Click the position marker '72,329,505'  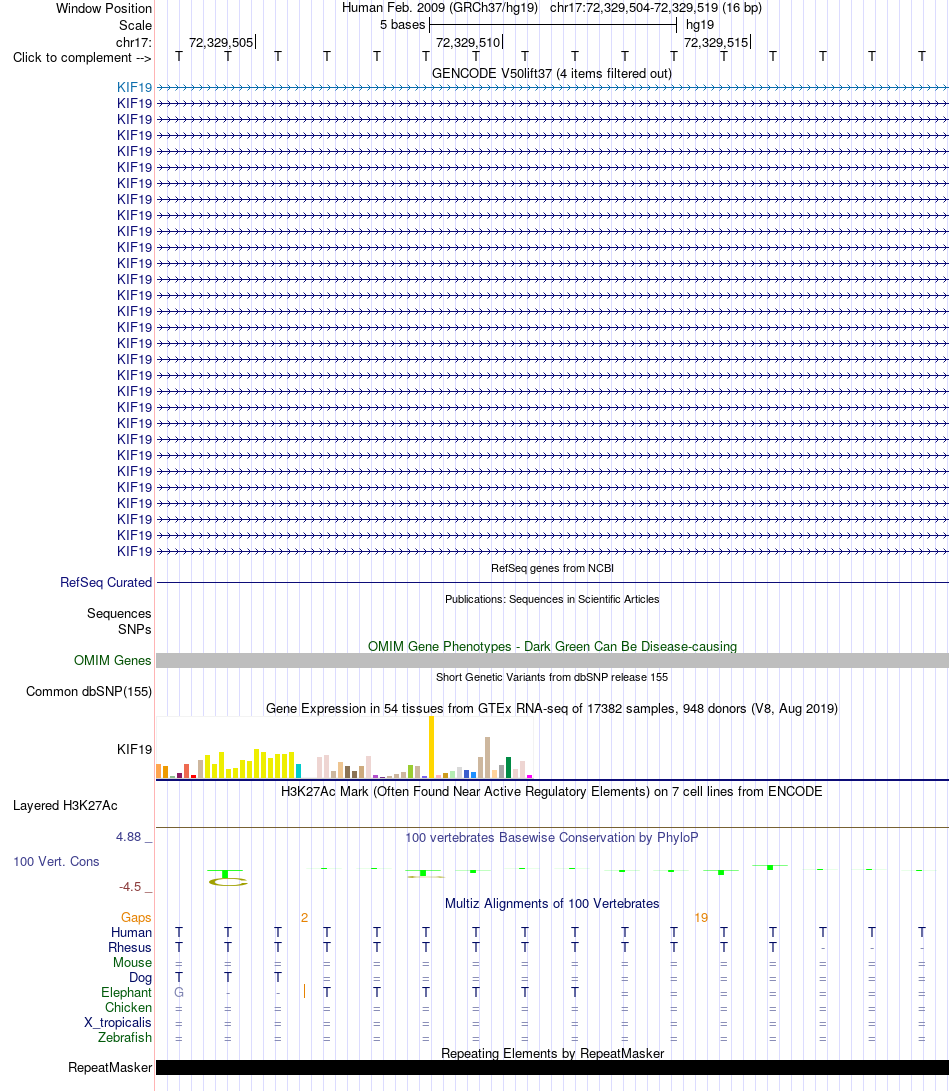coord(221,42)
